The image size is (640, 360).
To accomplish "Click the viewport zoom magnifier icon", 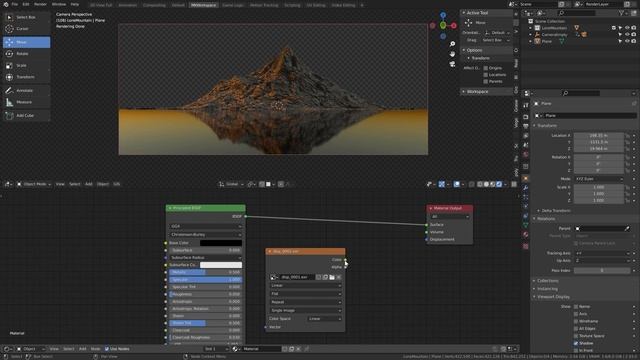I will (452, 44).
